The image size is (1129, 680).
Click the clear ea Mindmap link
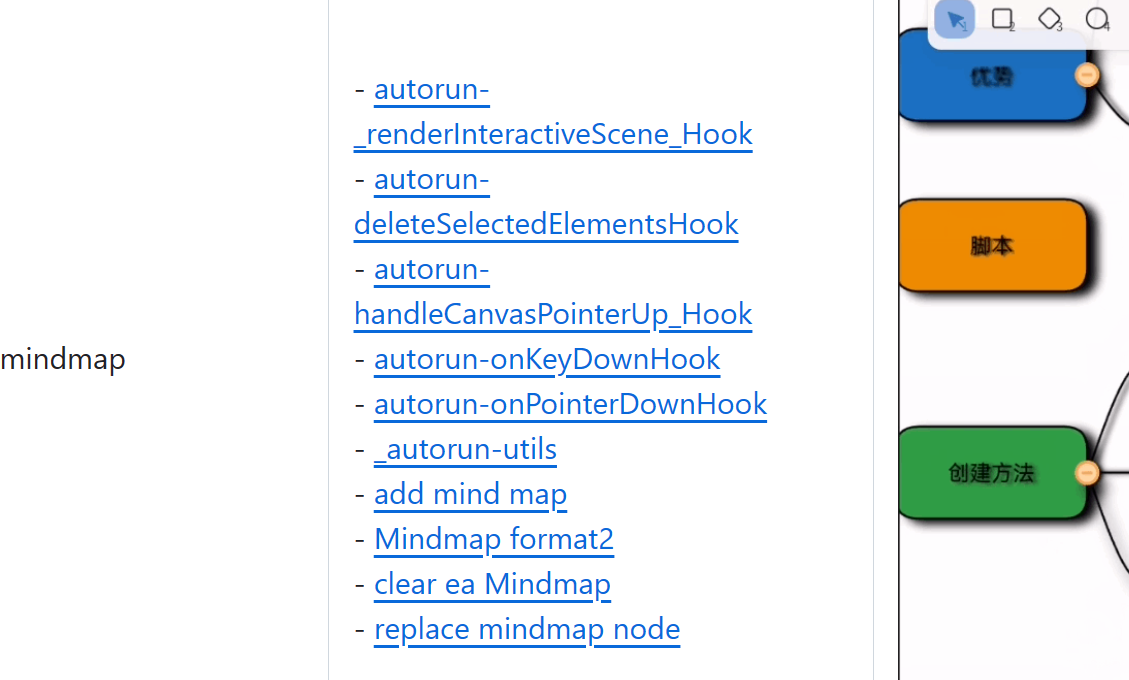(492, 584)
